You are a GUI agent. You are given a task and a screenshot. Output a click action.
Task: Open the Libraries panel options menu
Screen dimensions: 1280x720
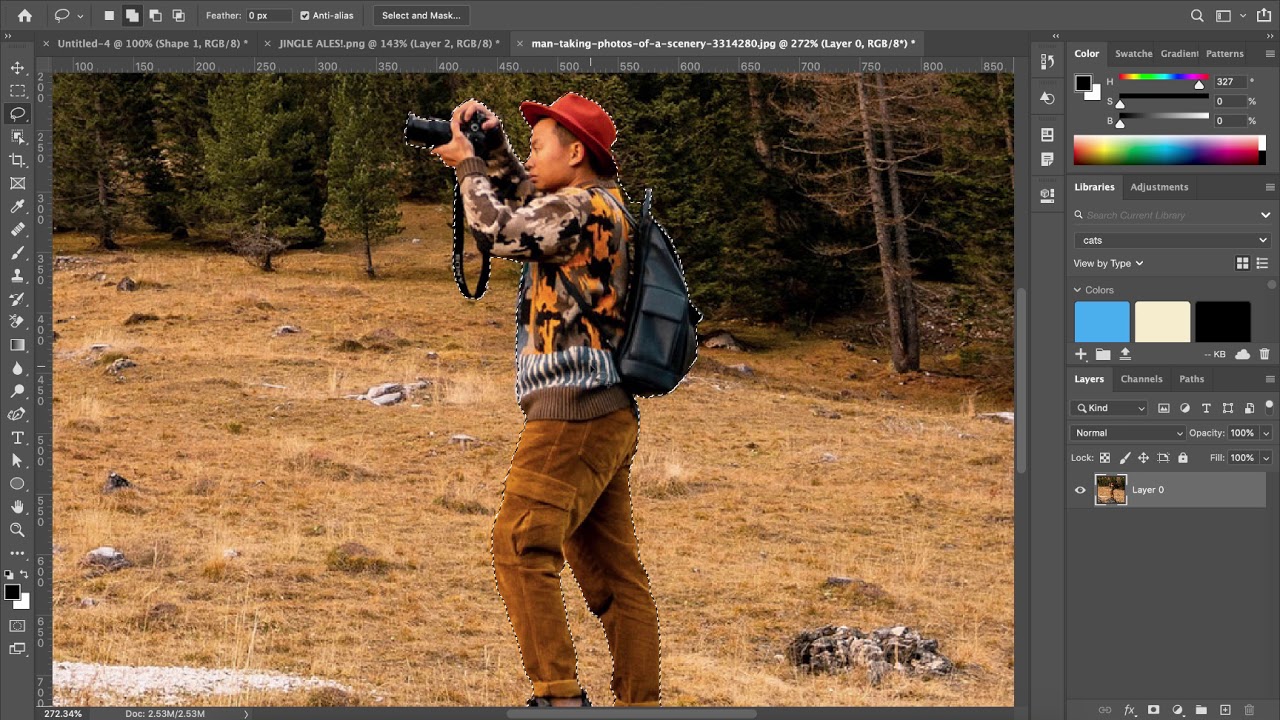pos(1270,187)
